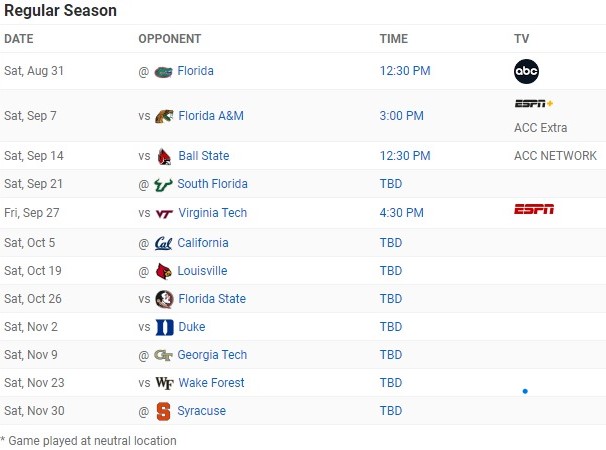Click the South Florida Bulls logo
Image resolution: width=606 pixels, height=450 pixels.
point(164,184)
